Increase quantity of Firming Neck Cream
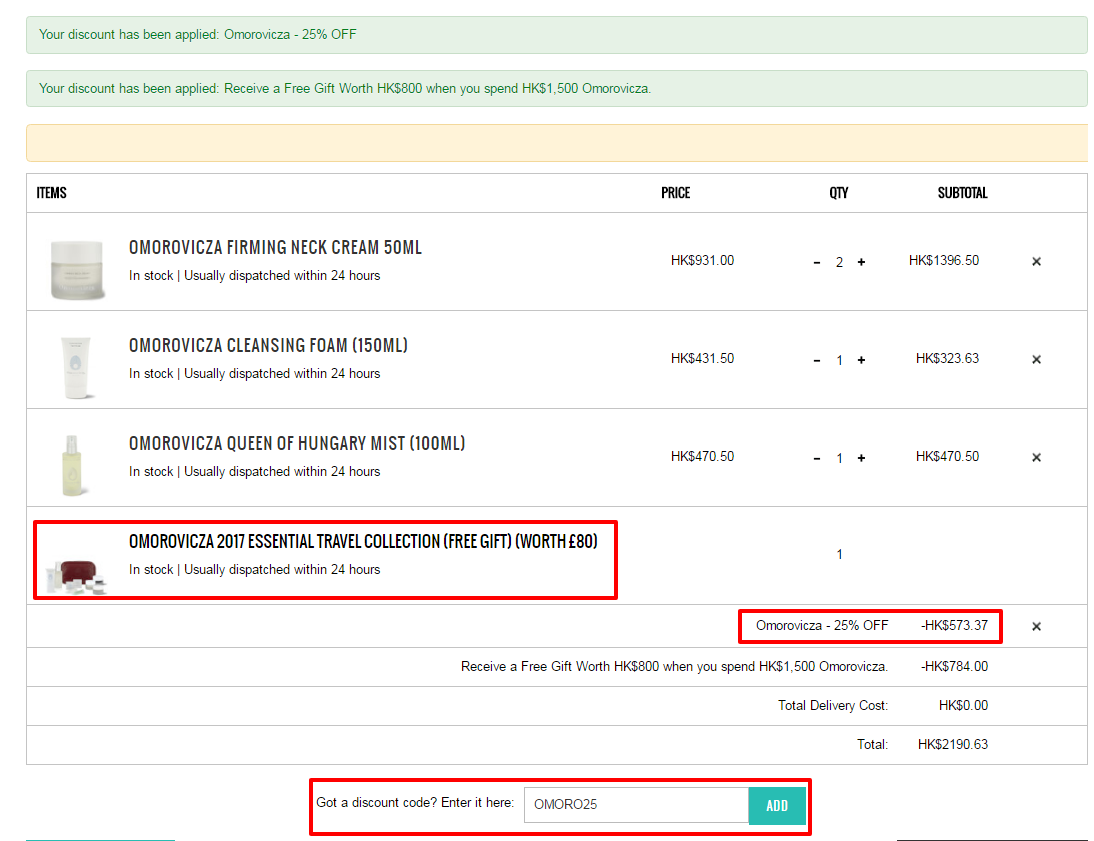This screenshot has height=841, width=1094. tap(862, 262)
